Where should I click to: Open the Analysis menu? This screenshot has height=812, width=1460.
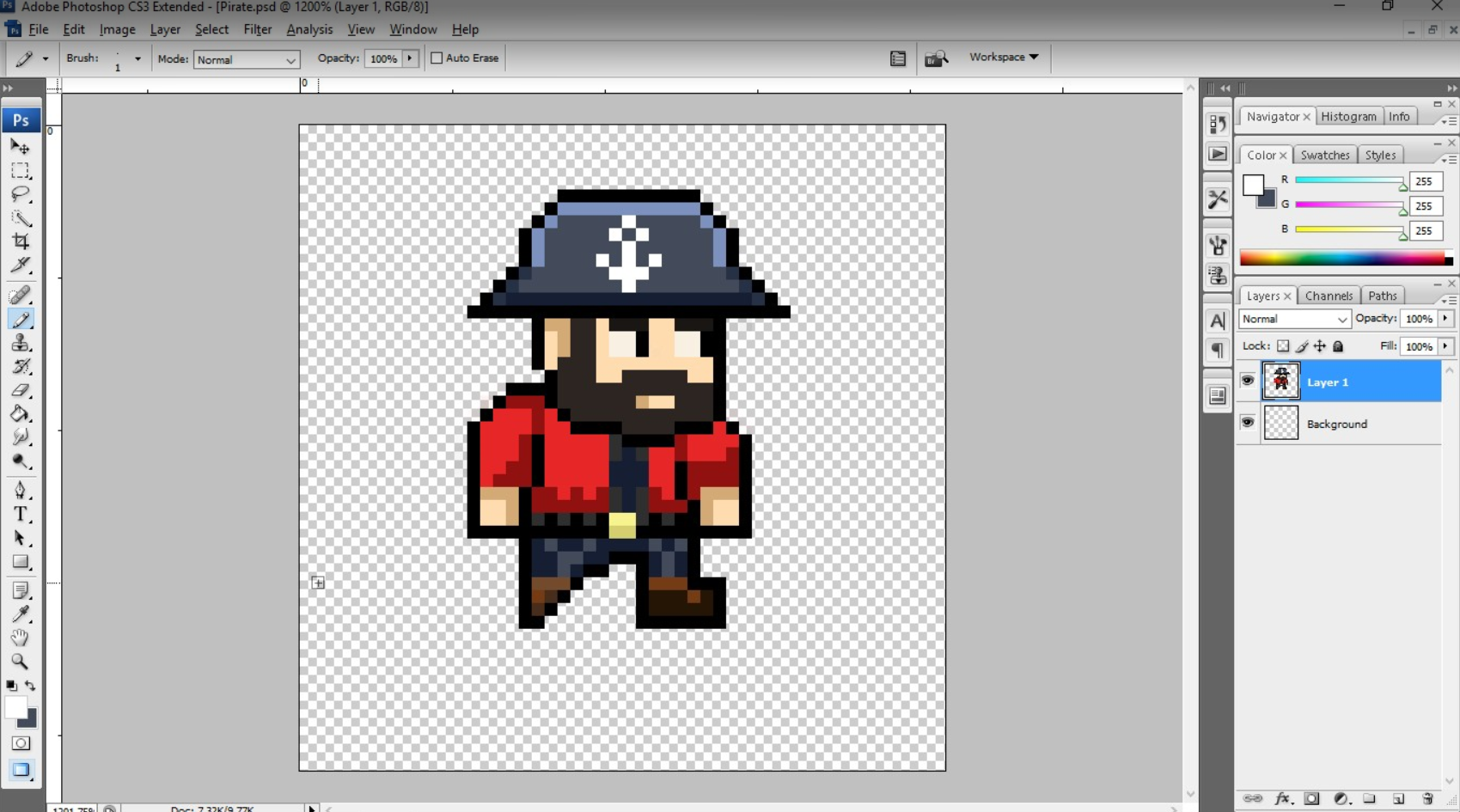pos(309,29)
